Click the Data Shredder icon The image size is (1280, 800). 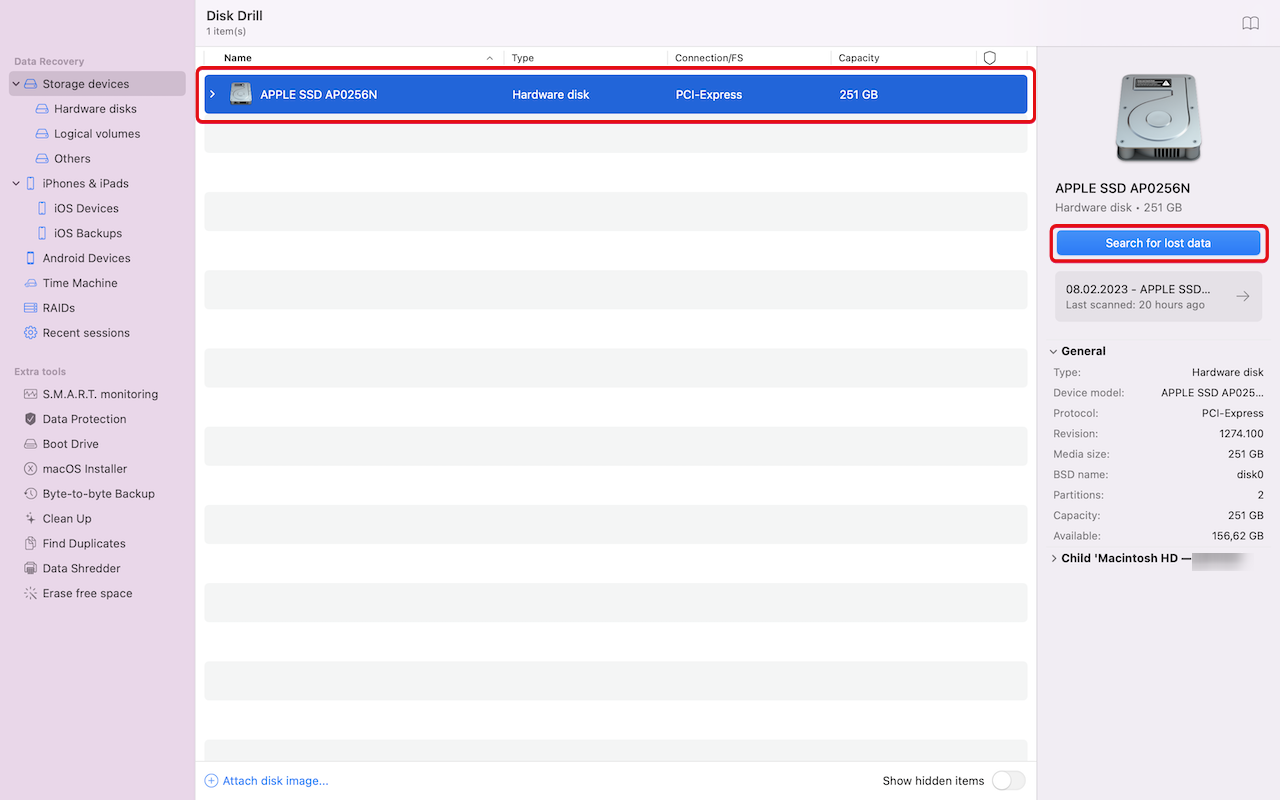(x=30, y=569)
